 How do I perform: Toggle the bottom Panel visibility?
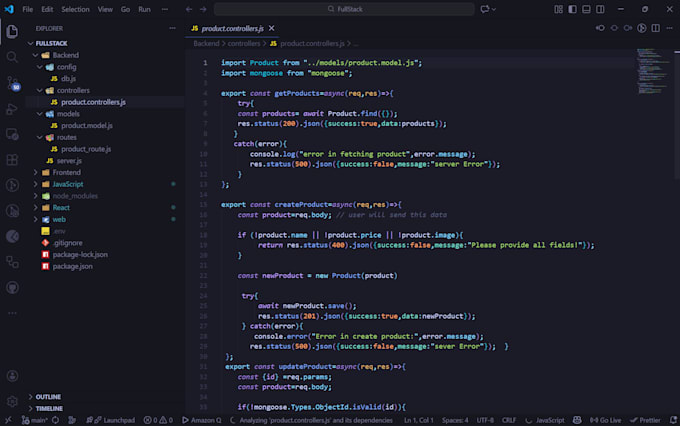pos(586,9)
